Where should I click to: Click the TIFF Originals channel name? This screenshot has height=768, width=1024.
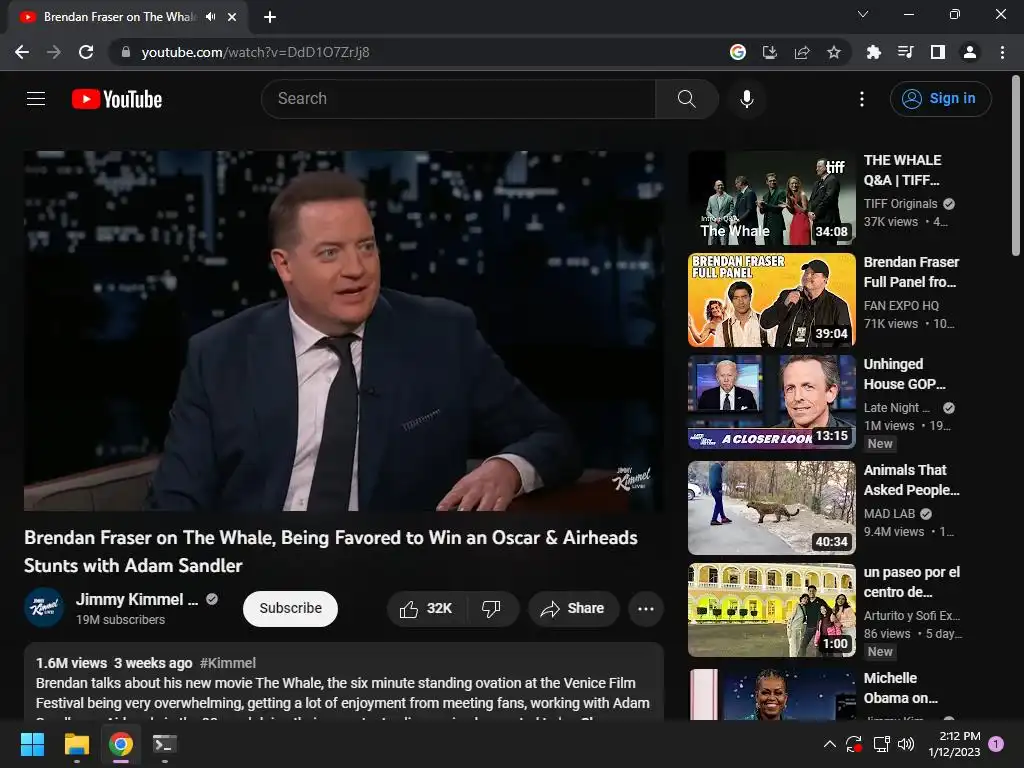(x=901, y=204)
